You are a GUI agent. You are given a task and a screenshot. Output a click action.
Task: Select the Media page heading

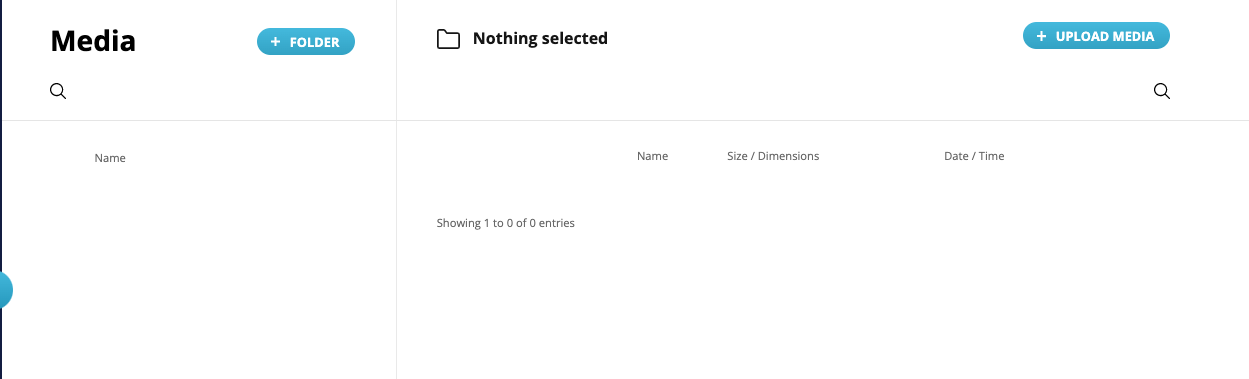93,41
